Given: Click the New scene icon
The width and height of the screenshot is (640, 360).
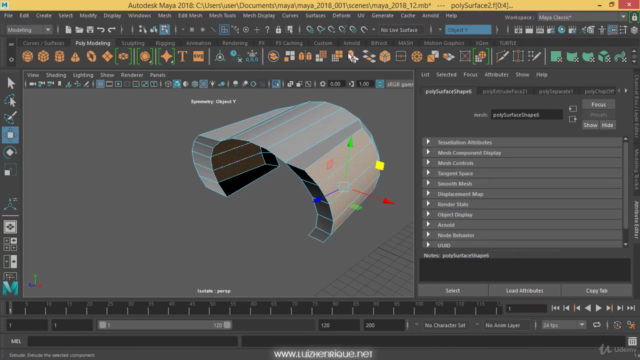Looking at the screenshot, I should pyautogui.click(x=68, y=30).
